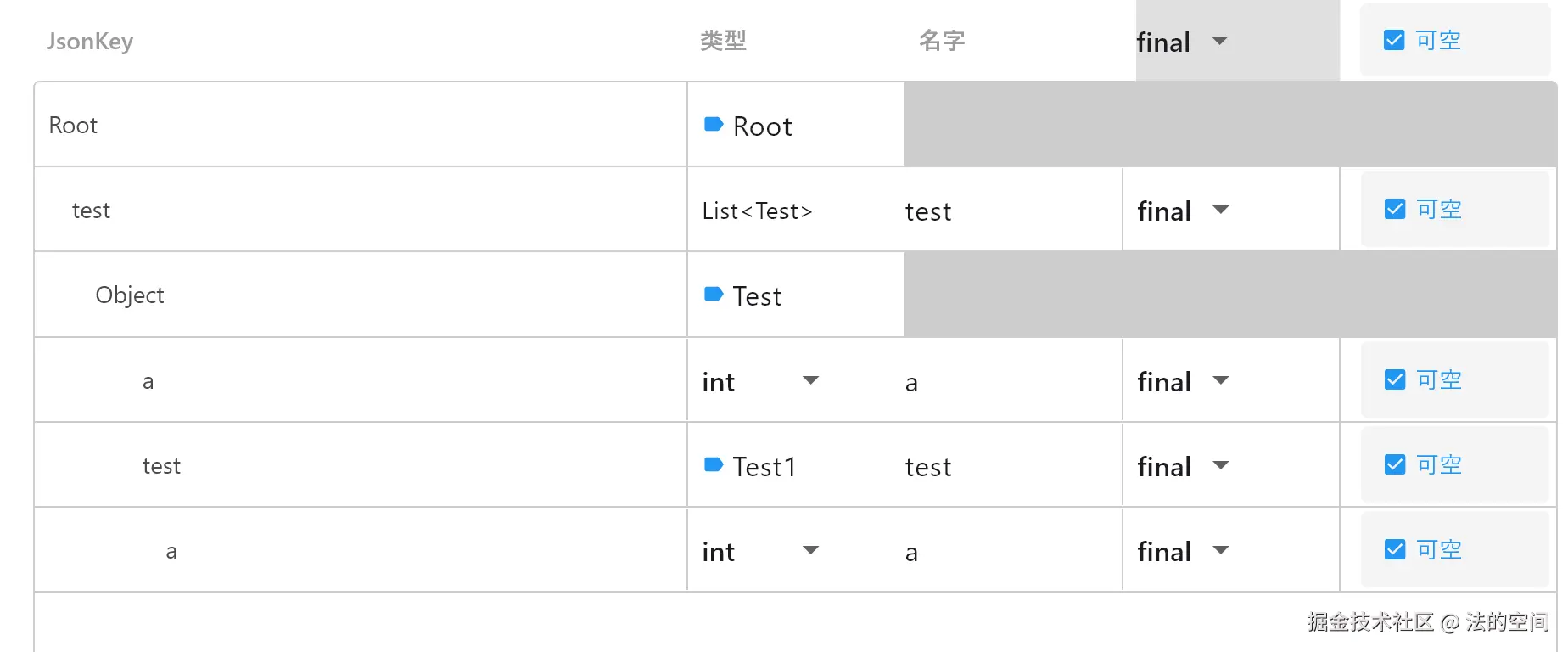Open int type dropdown in last row
This screenshot has height=652, width=1568.
pyautogui.click(x=810, y=550)
